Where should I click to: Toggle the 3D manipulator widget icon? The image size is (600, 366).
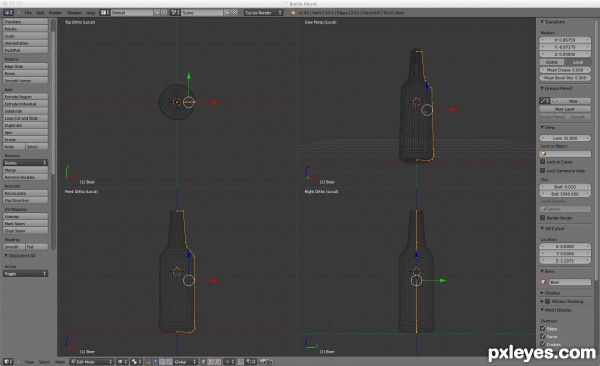(148, 361)
